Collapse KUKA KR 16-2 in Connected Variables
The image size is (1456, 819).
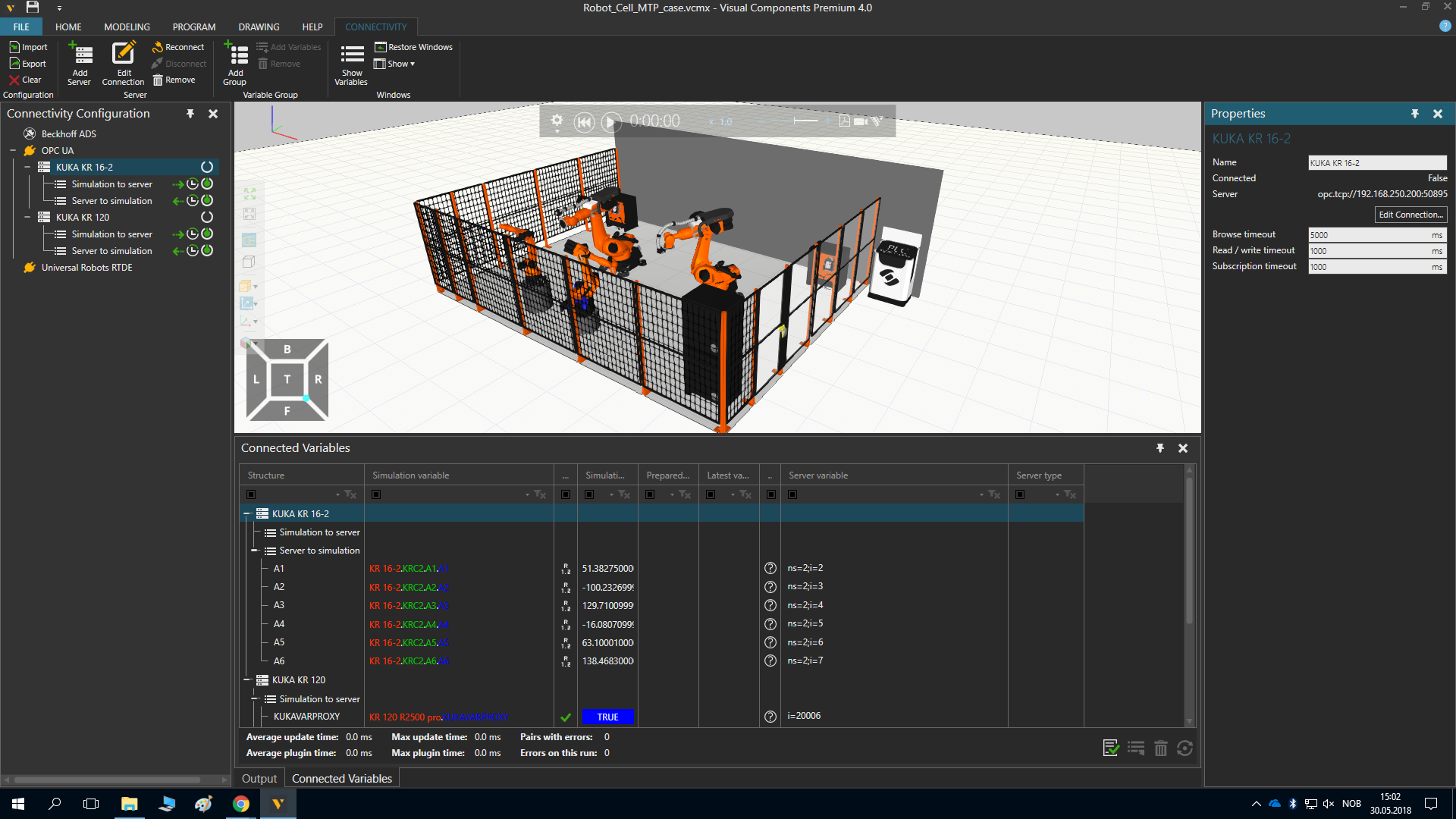coord(246,514)
